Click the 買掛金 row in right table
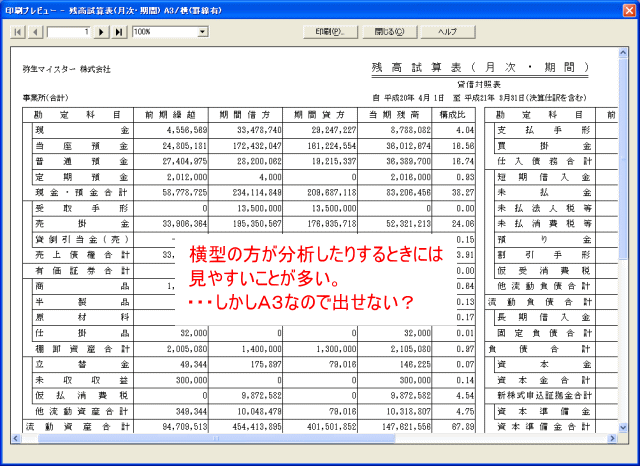 coord(544,146)
